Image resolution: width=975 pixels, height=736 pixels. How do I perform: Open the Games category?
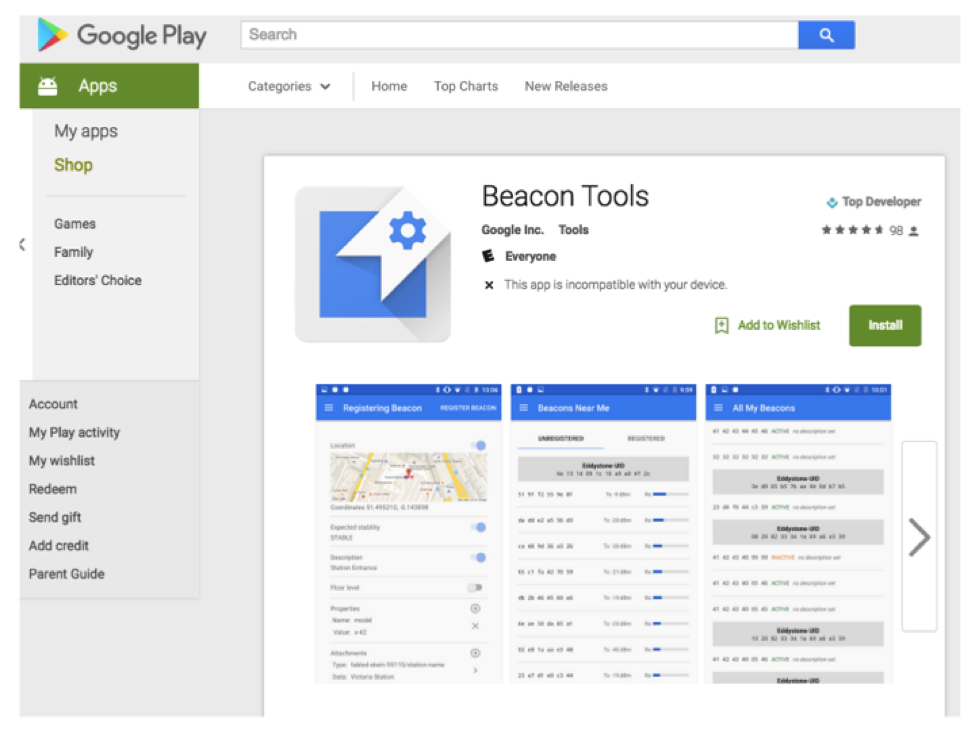[x=75, y=224]
